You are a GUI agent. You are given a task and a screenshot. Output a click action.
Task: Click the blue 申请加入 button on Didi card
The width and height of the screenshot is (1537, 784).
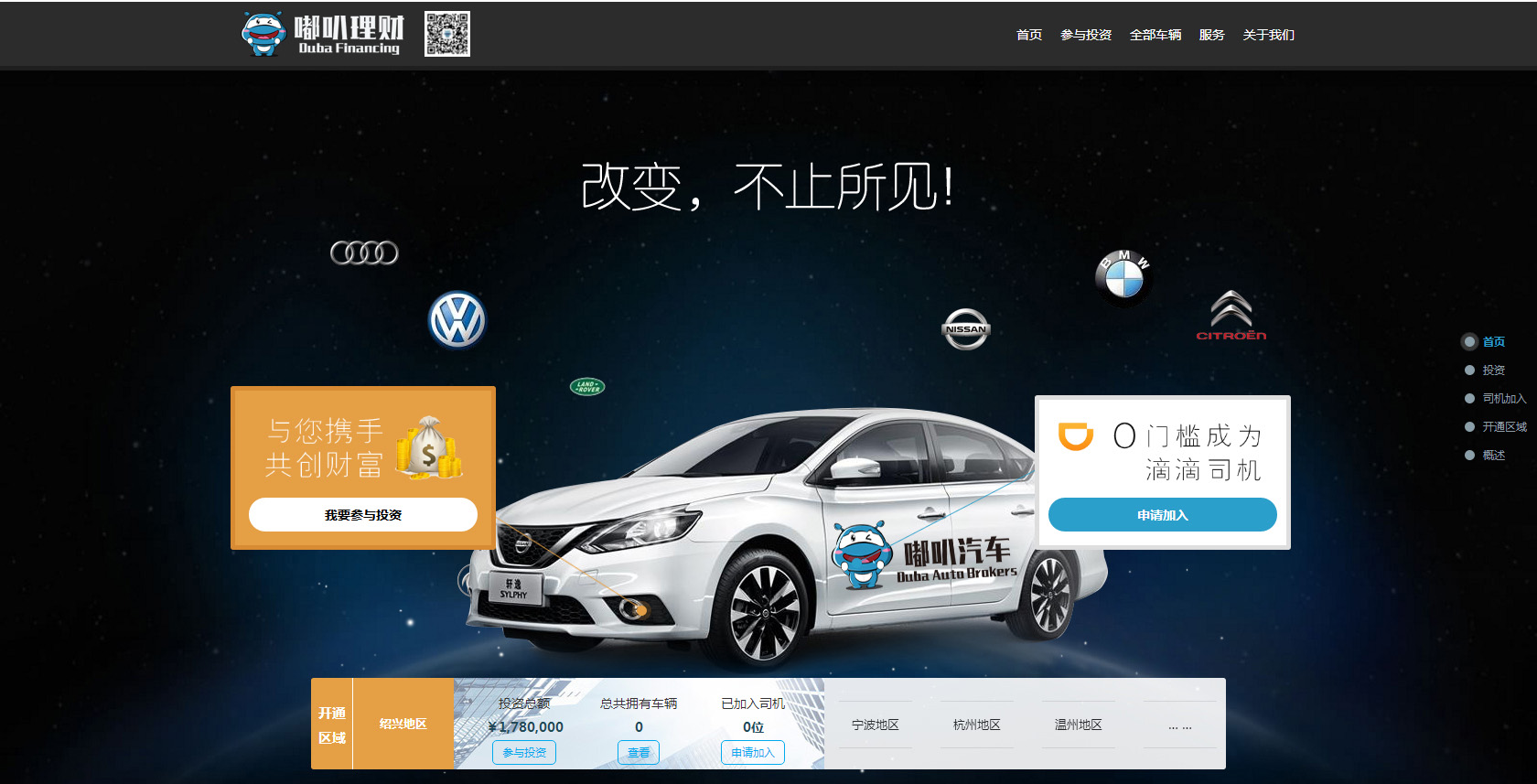1163,515
